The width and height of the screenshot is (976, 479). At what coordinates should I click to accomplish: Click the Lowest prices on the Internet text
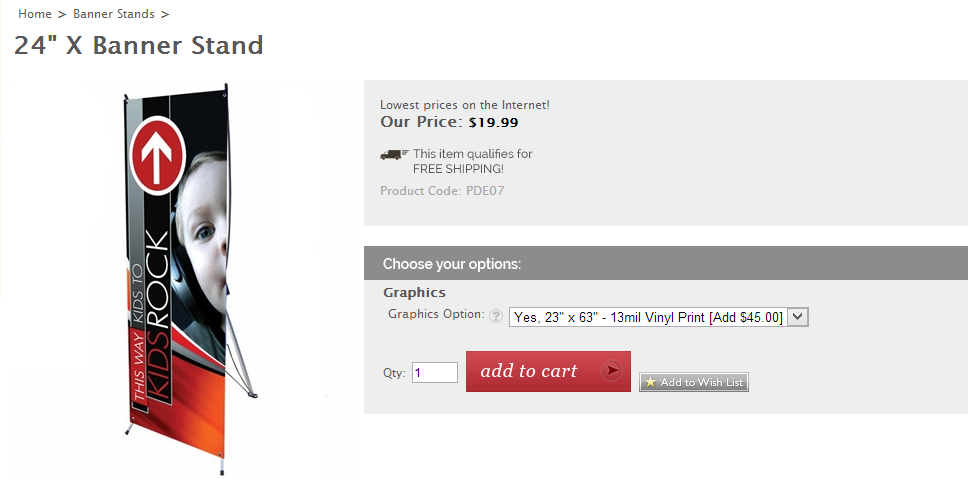pos(465,104)
